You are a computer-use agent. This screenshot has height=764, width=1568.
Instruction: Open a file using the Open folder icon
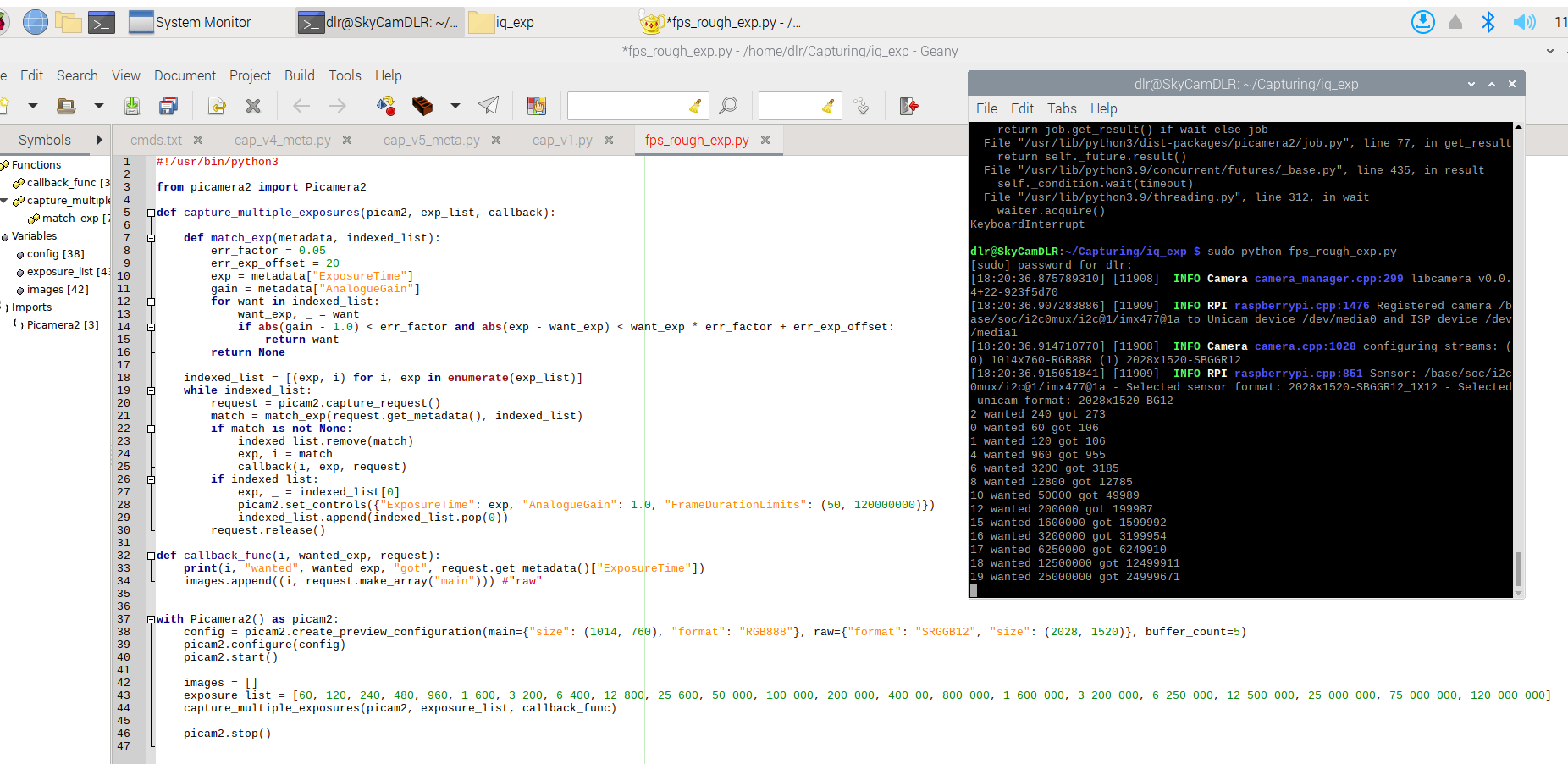pyautogui.click(x=66, y=106)
